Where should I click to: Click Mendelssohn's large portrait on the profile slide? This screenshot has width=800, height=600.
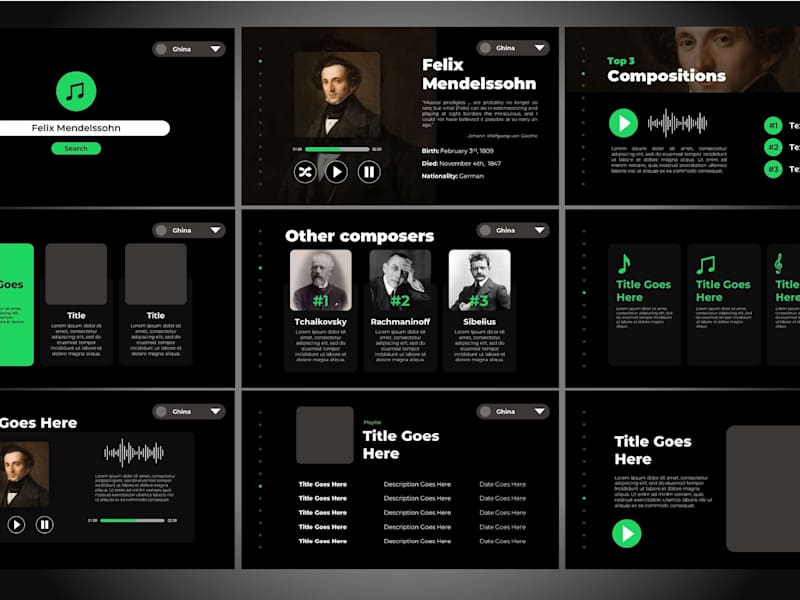[x=337, y=95]
